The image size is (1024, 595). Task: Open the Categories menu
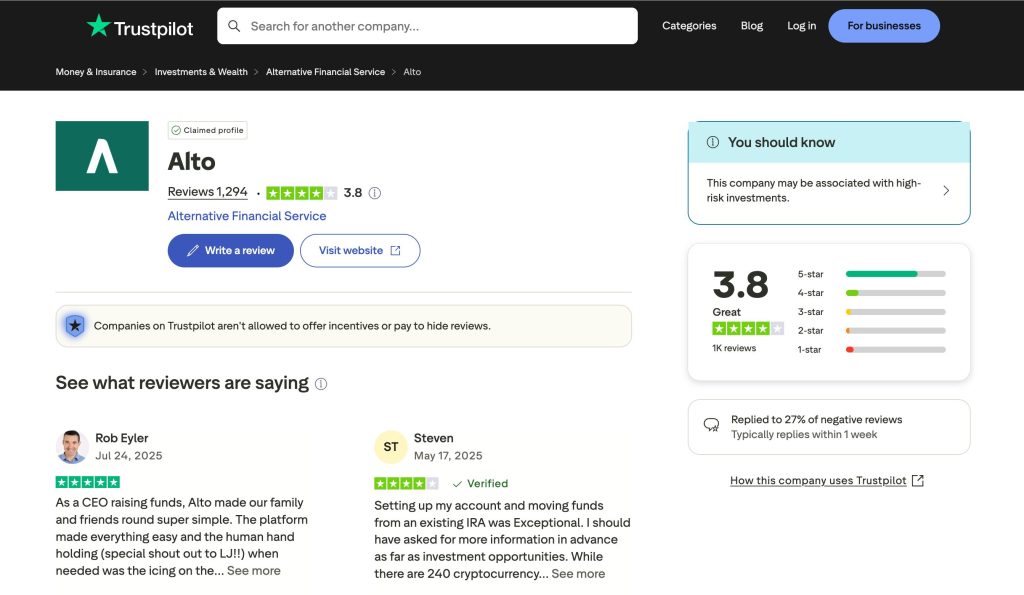click(x=689, y=26)
